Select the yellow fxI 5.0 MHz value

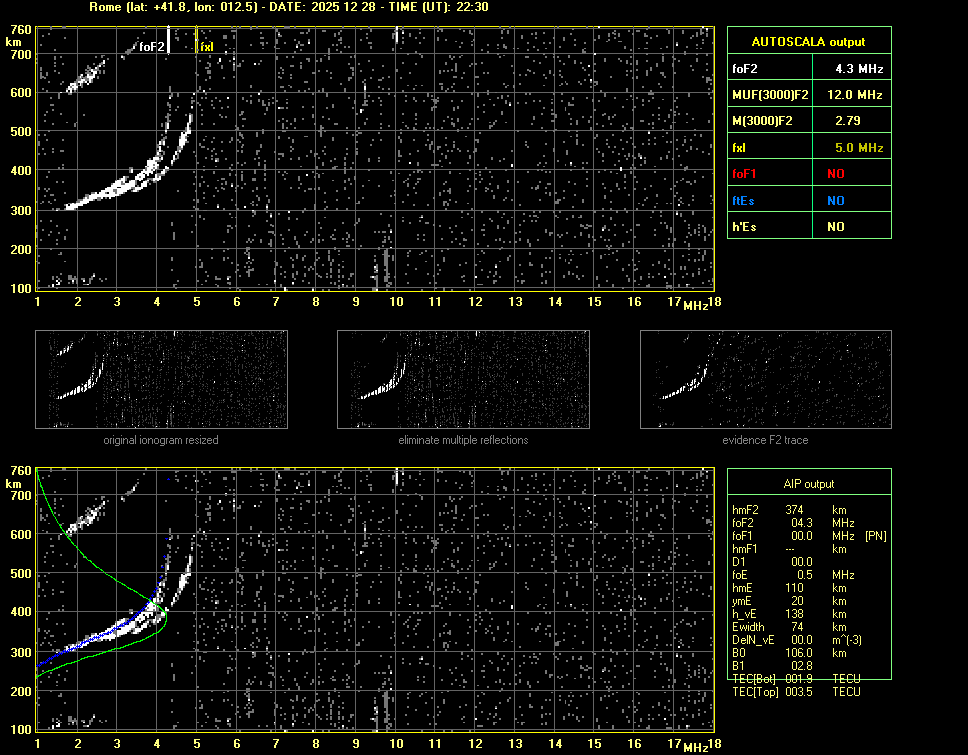pyautogui.click(x=860, y=148)
